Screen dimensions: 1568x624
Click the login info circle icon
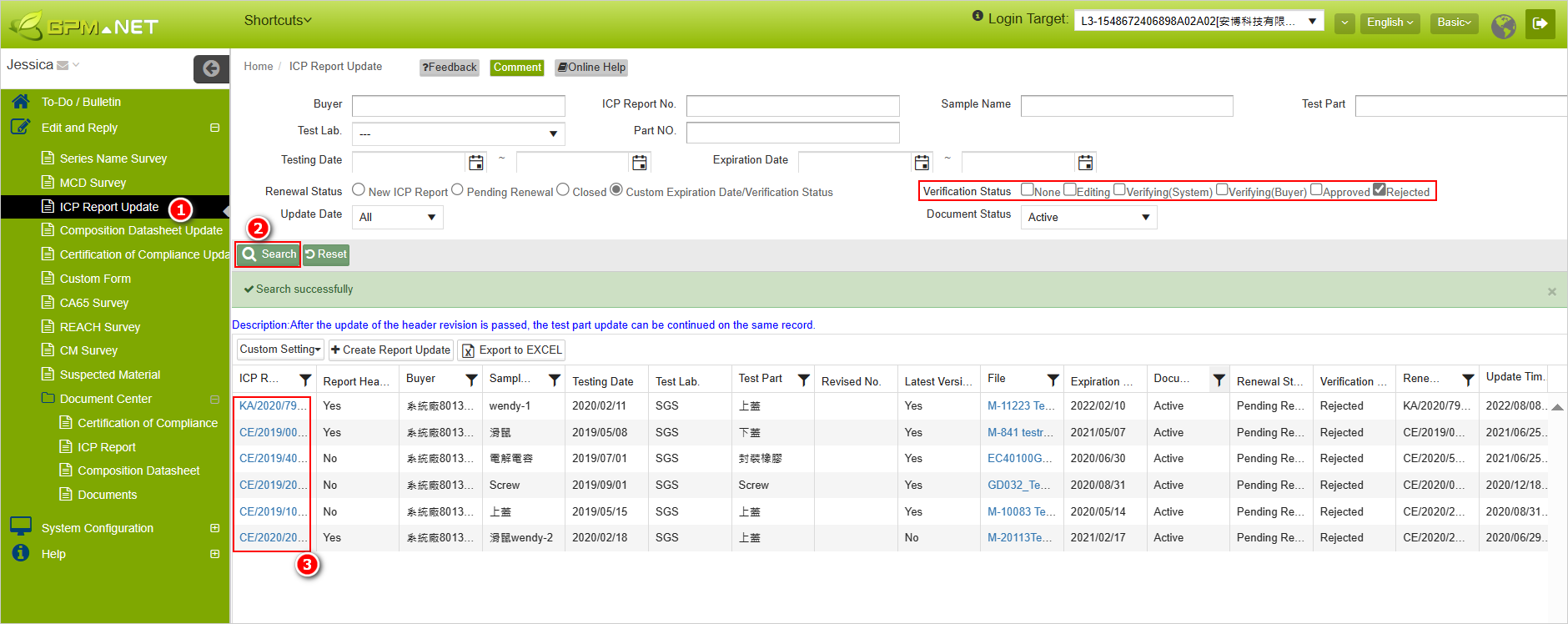[977, 16]
